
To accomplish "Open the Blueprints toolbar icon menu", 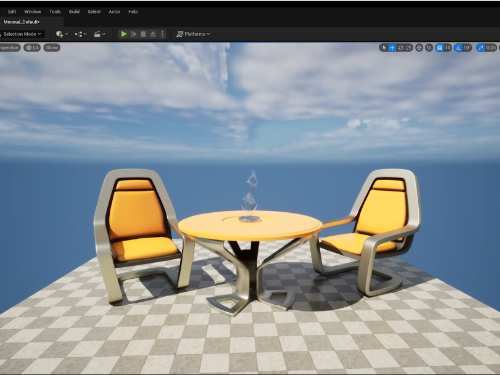I will coord(80,34).
